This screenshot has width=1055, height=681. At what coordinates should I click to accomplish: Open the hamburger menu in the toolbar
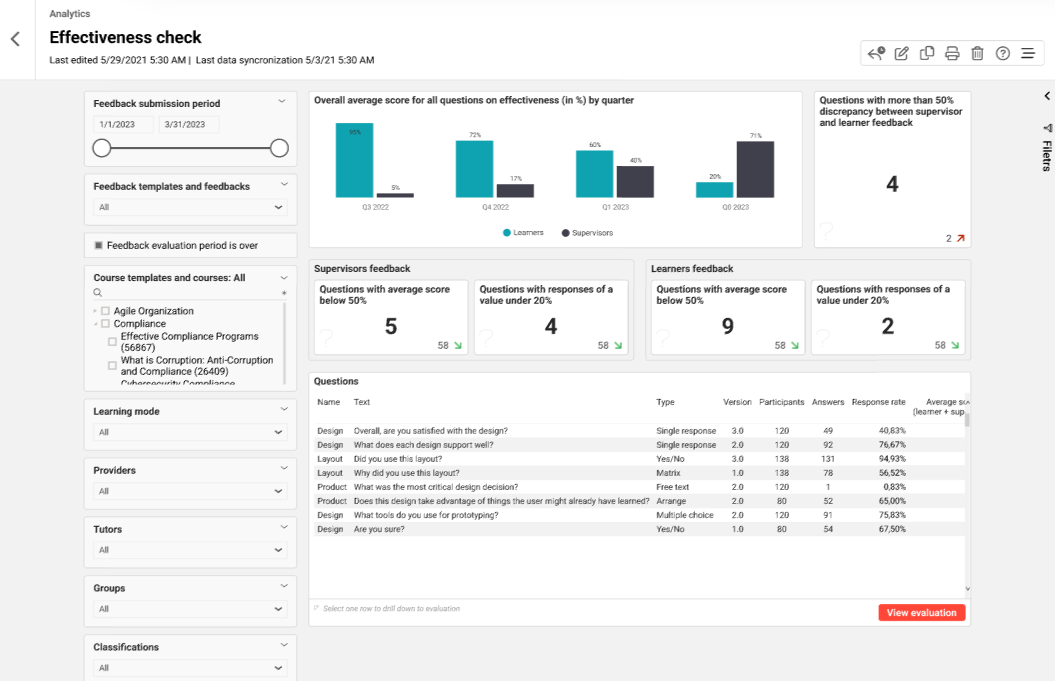pos(1027,53)
